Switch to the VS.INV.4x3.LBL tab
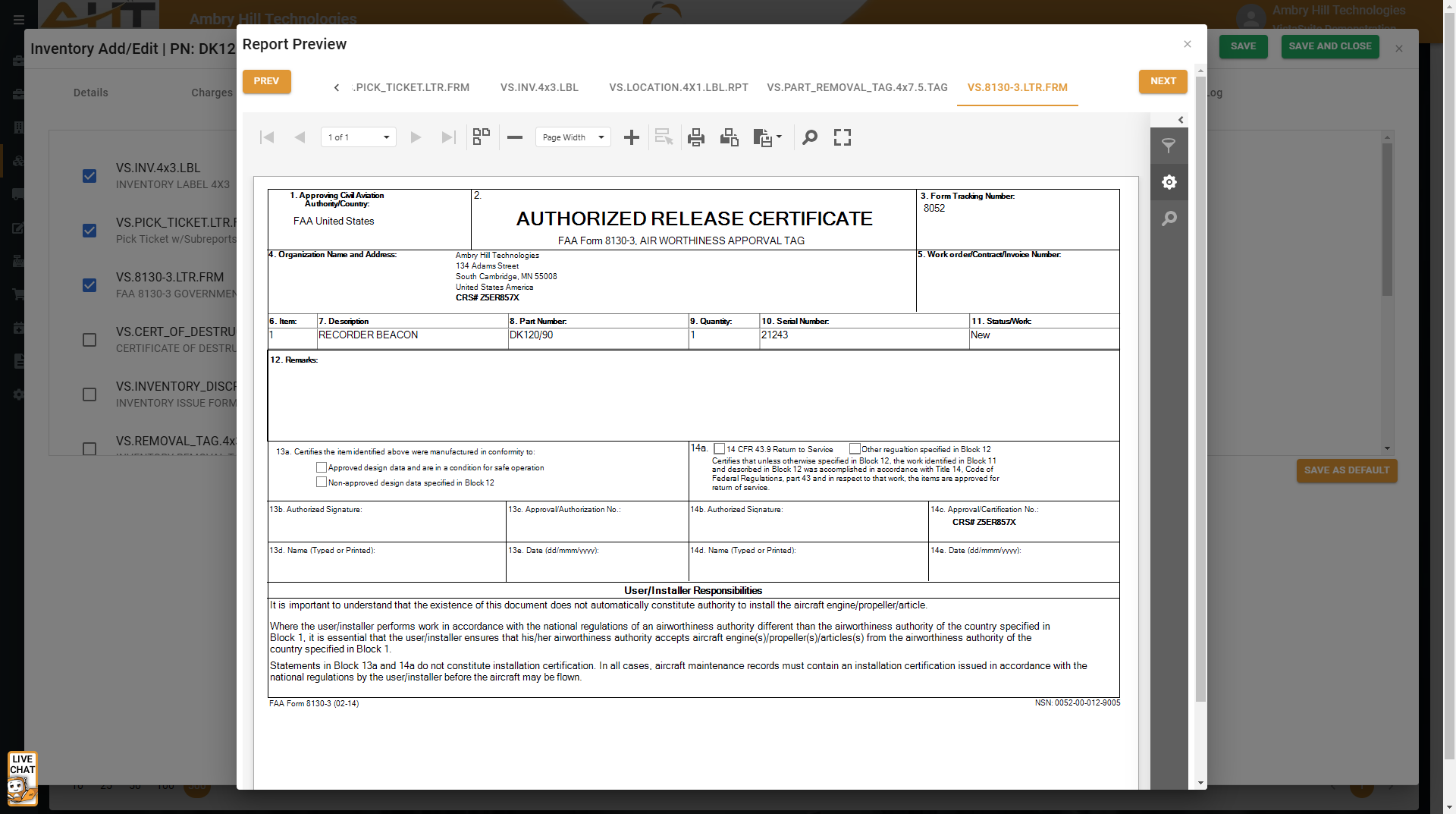Image resolution: width=1456 pixels, height=814 pixels. click(539, 87)
